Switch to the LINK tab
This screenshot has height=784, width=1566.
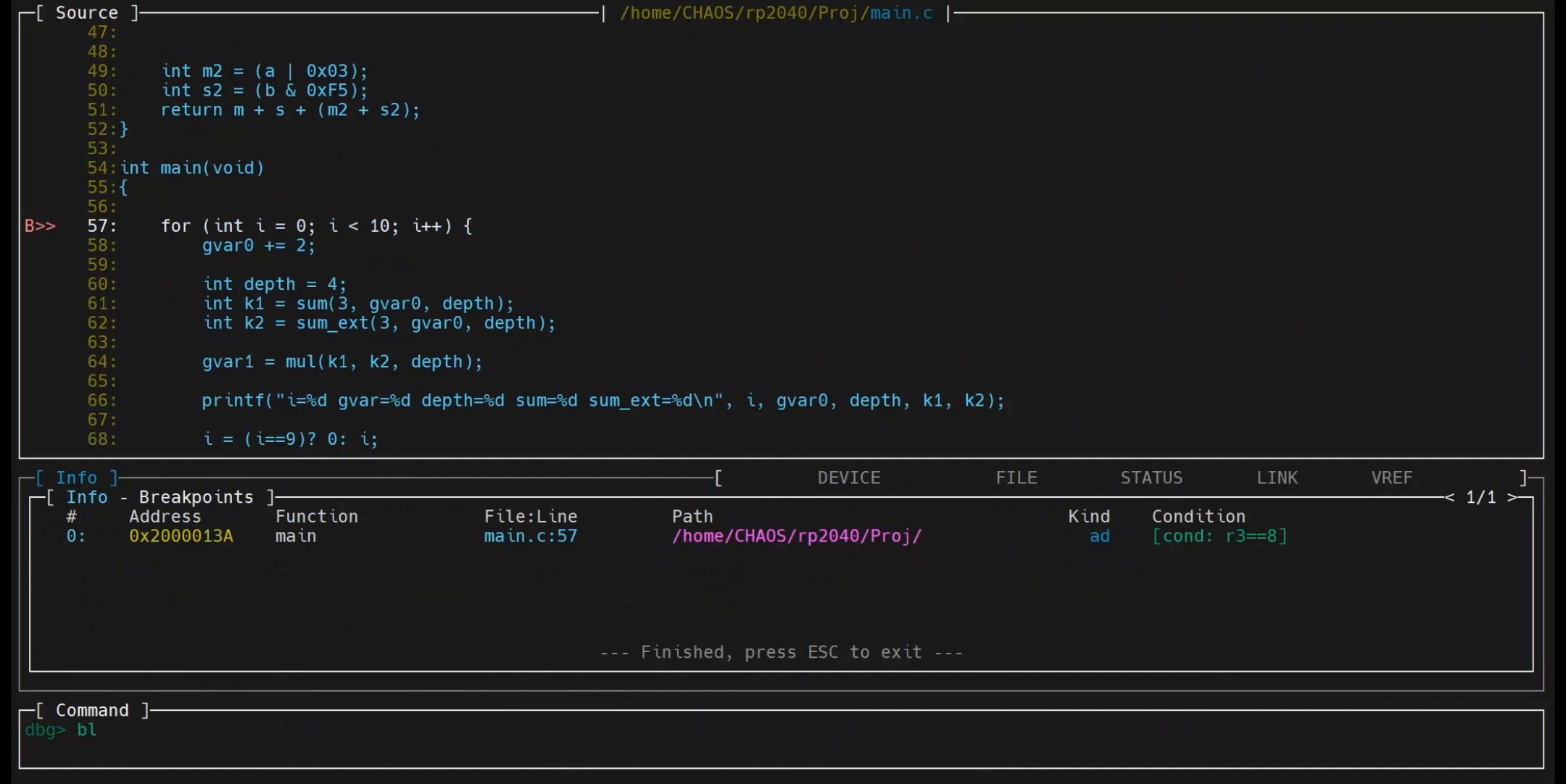tap(1277, 478)
